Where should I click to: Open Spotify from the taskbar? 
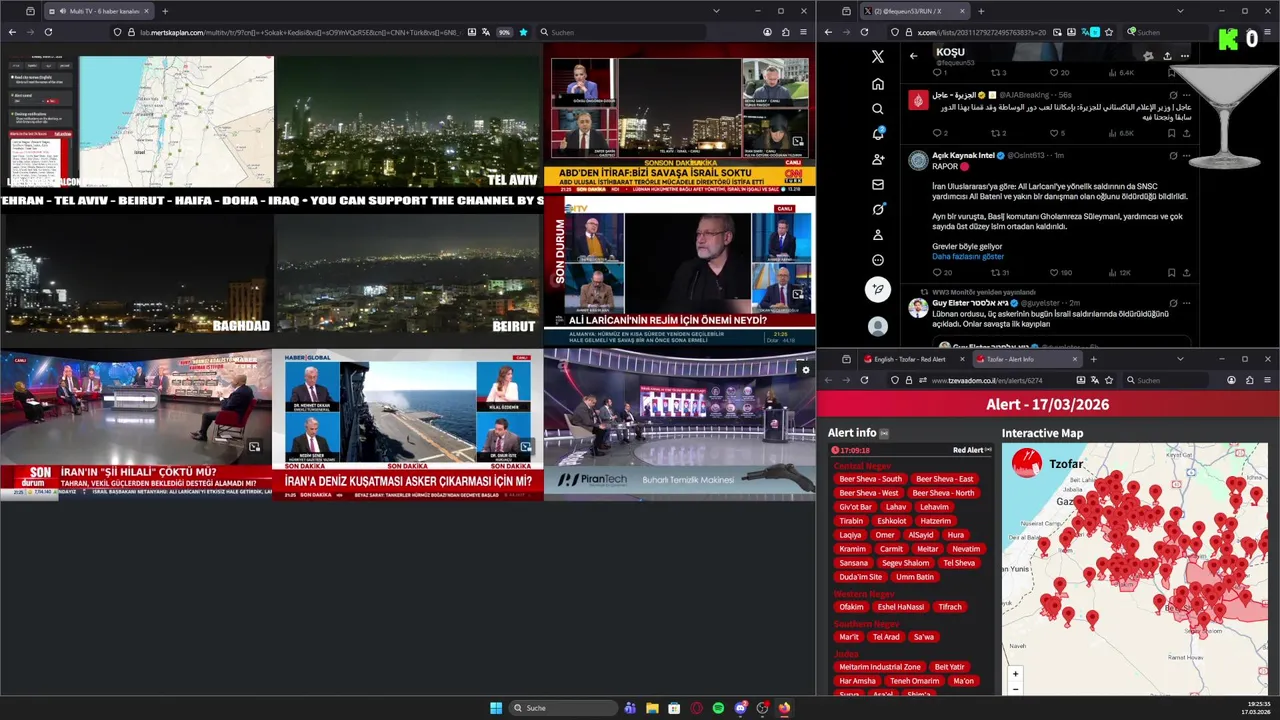pos(718,708)
